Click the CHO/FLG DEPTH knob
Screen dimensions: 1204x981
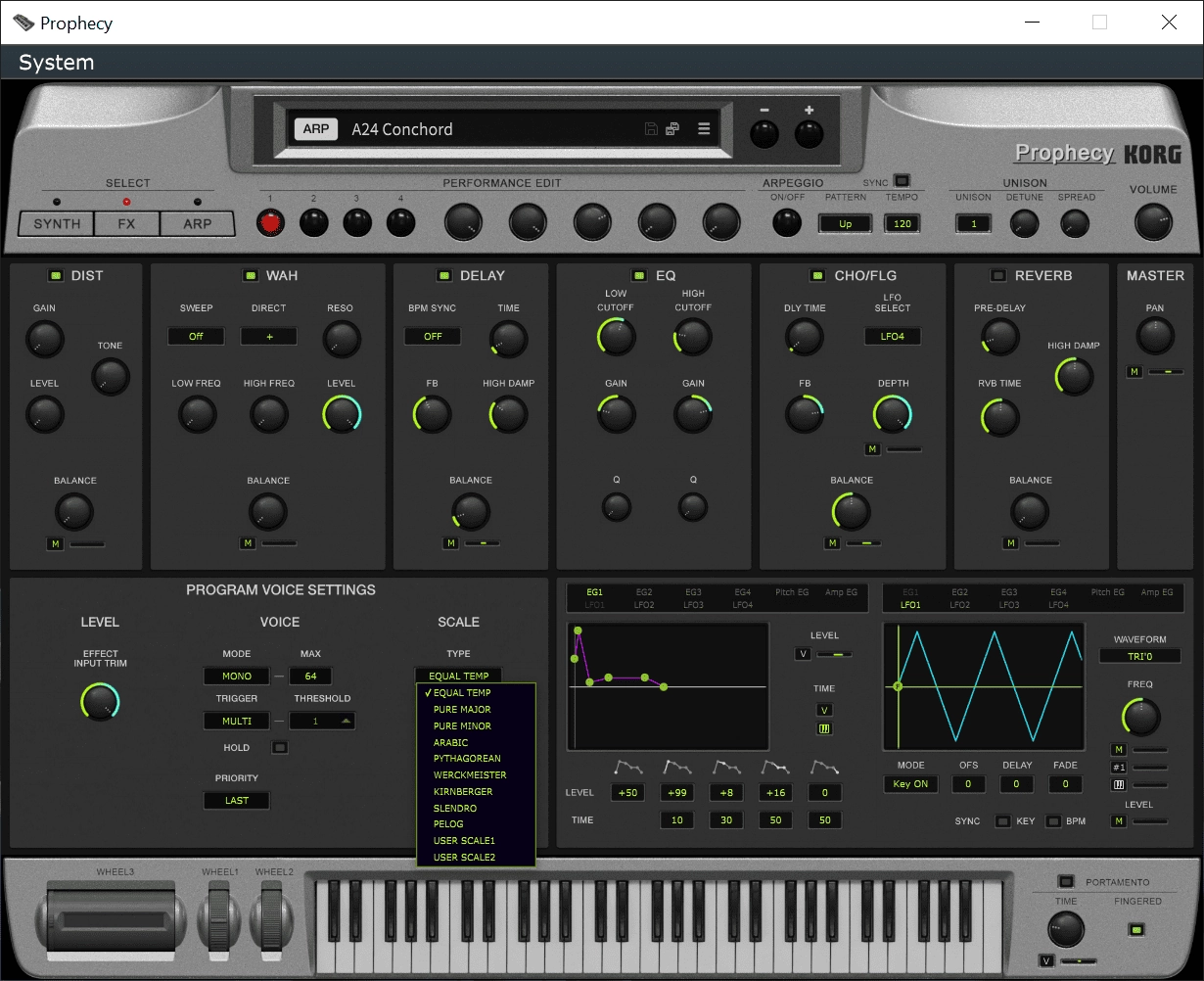click(x=892, y=415)
